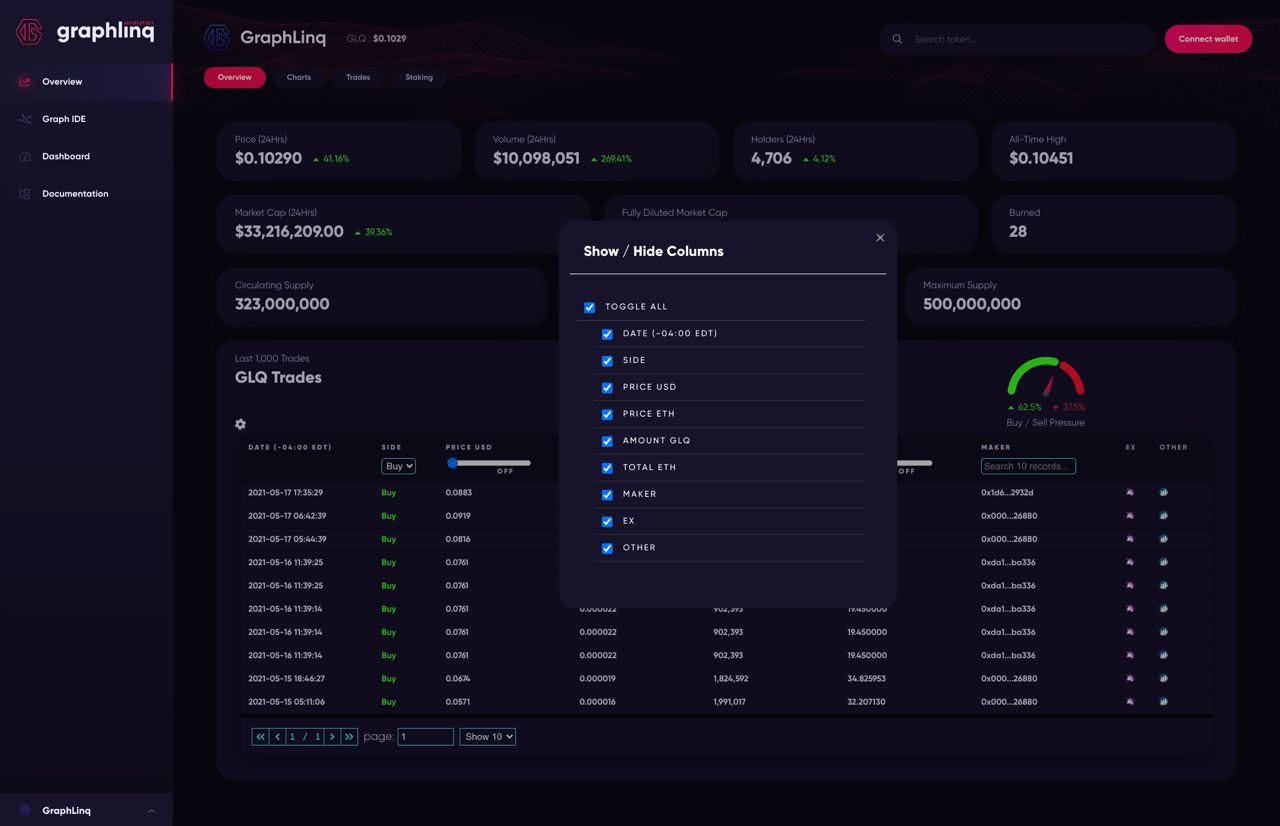Click the Connect wallet button
Screen dimensions: 1280x826
click(x=1208, y=39)
